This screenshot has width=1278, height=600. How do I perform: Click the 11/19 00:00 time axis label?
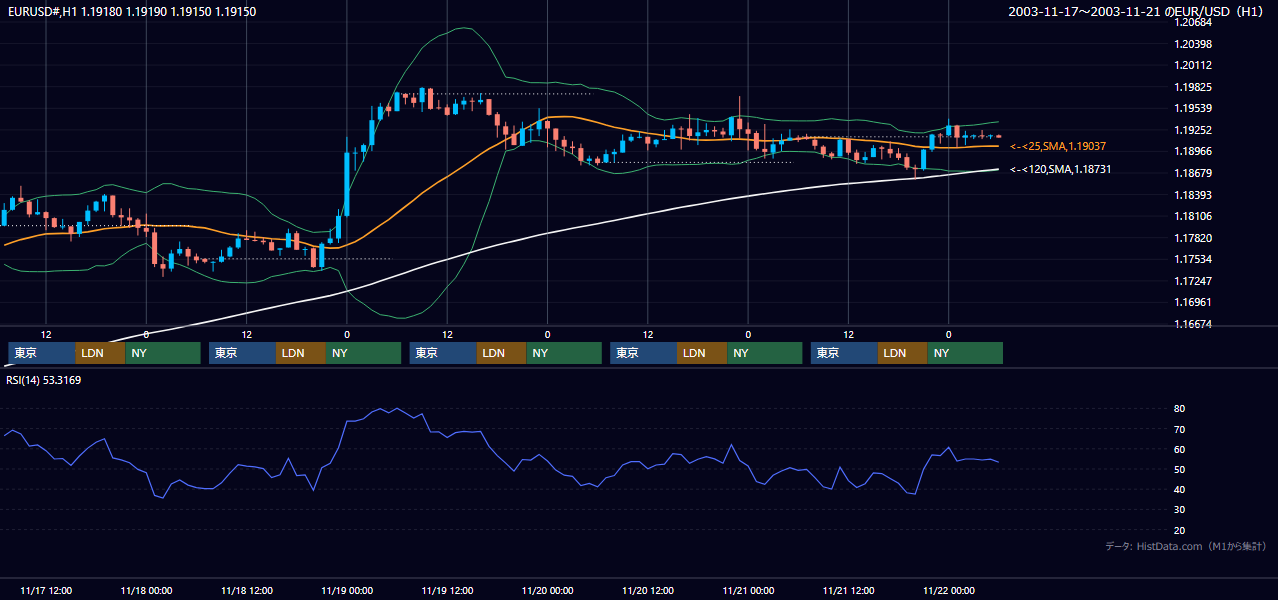coord(347,591)
